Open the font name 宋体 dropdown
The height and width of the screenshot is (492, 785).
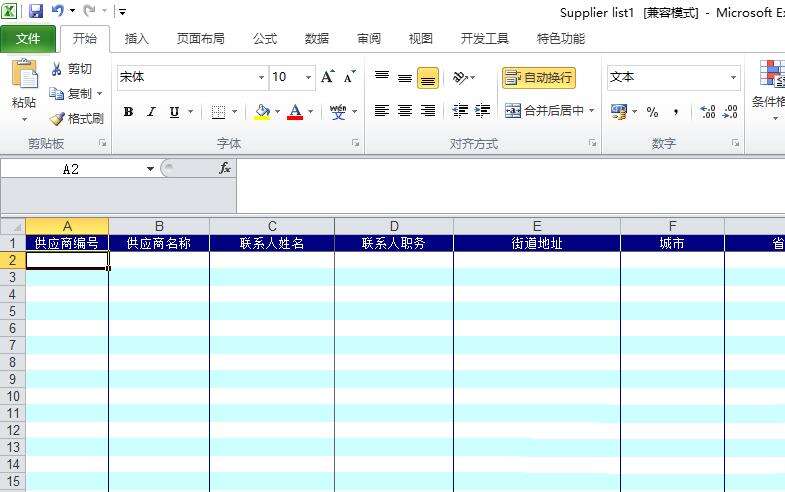tap(261, 78)
